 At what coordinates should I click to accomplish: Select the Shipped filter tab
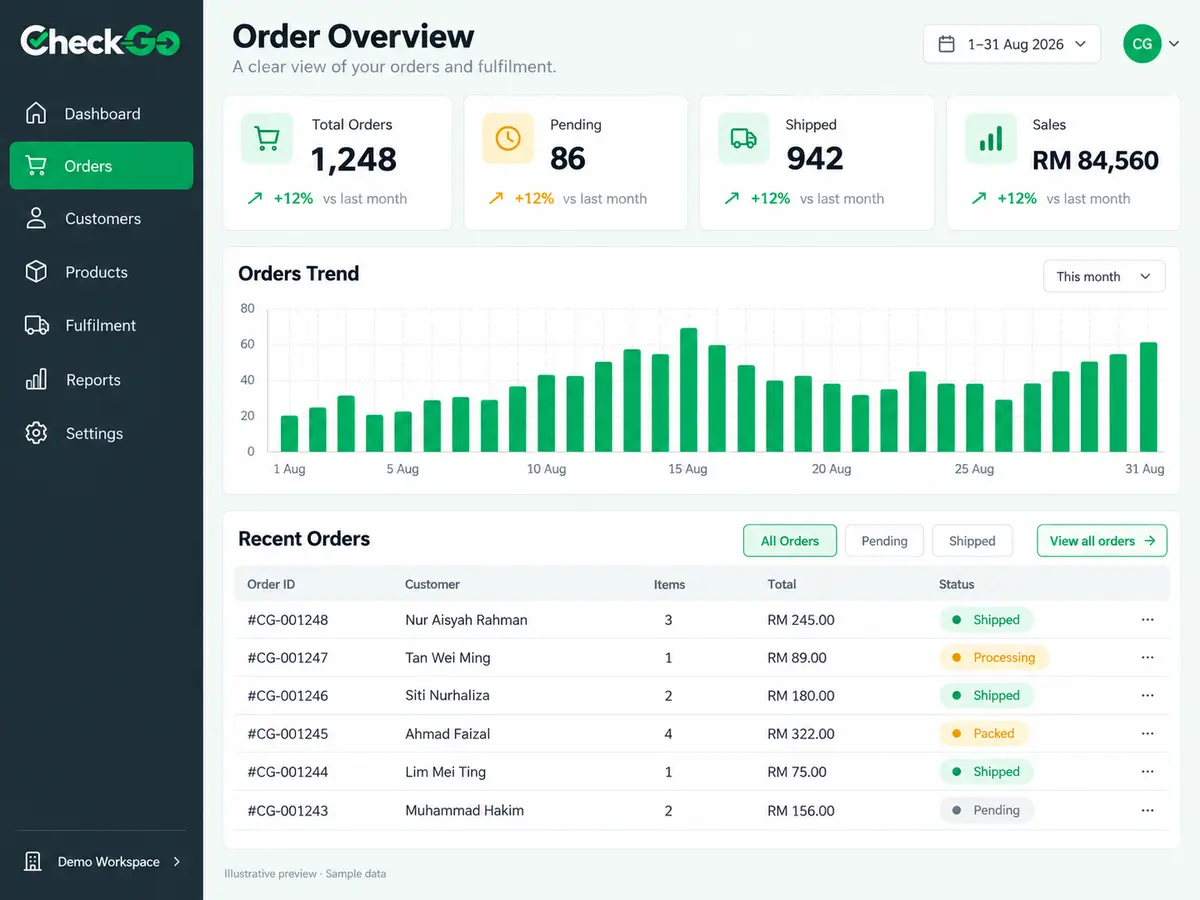pyautogui.click(x=972, y=541)
